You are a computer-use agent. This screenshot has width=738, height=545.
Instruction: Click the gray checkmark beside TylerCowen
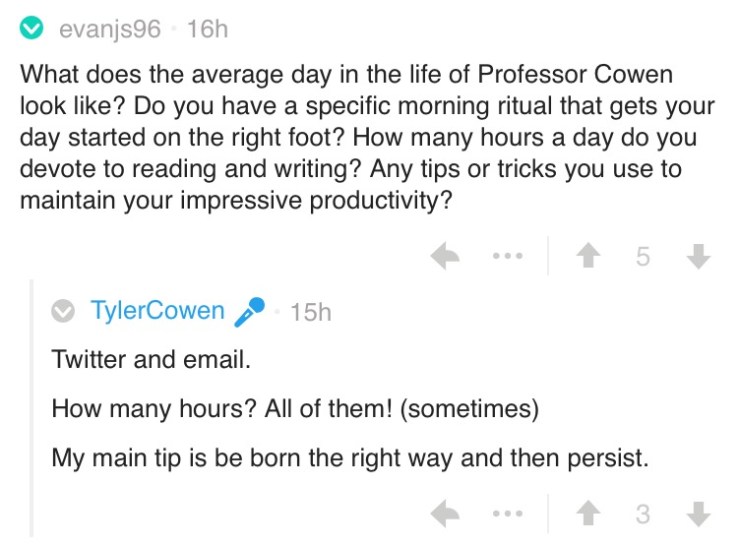tap(63, 312)
